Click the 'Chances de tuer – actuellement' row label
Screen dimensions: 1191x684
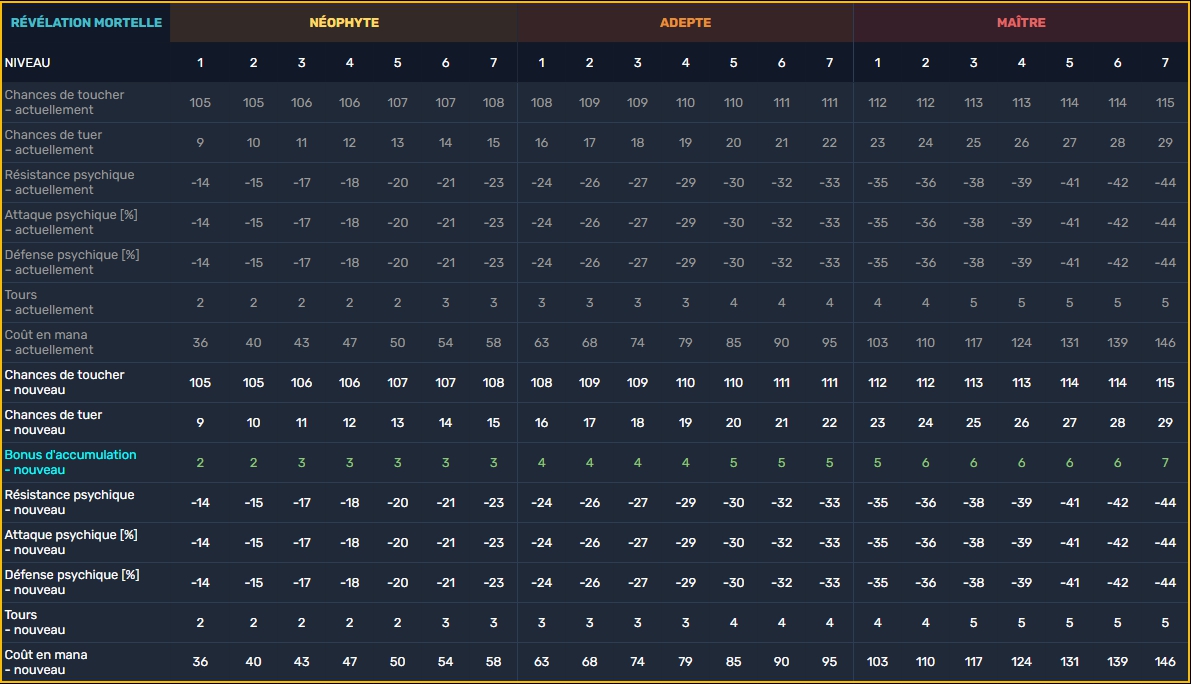(53, 142)
